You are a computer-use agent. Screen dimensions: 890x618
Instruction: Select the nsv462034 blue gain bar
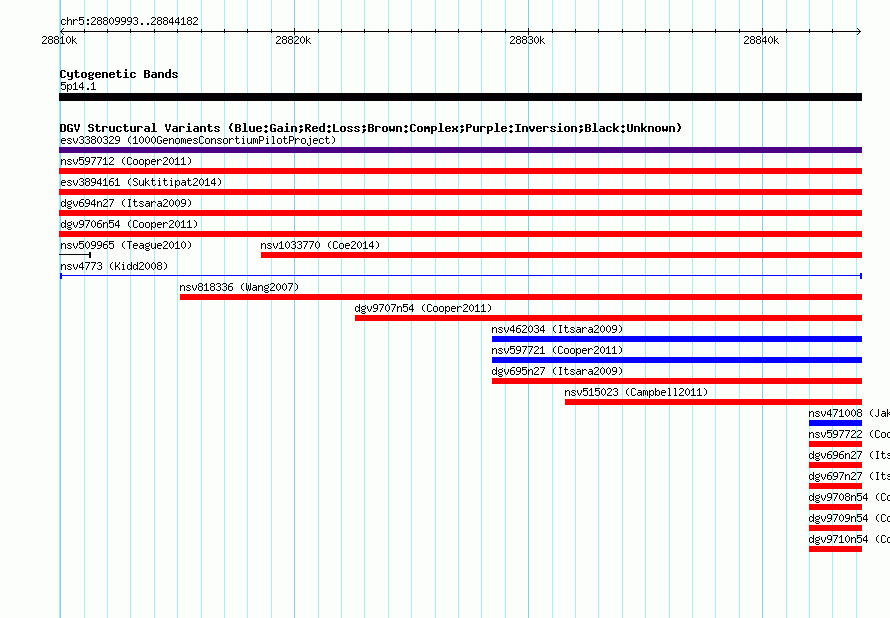point(677,339)
